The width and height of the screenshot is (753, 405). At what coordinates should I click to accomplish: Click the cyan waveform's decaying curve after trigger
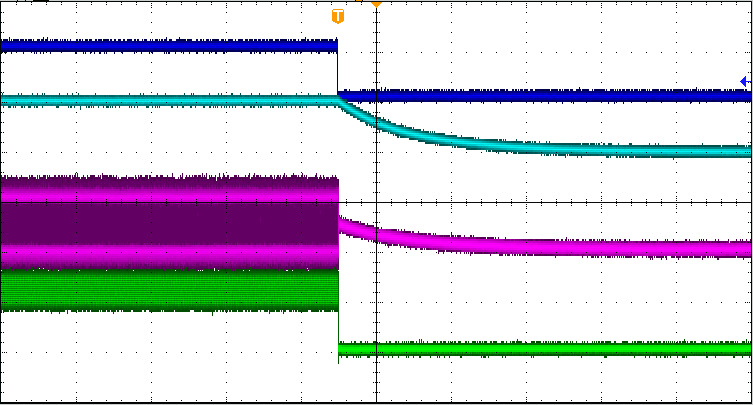click(x=400, y=131)
